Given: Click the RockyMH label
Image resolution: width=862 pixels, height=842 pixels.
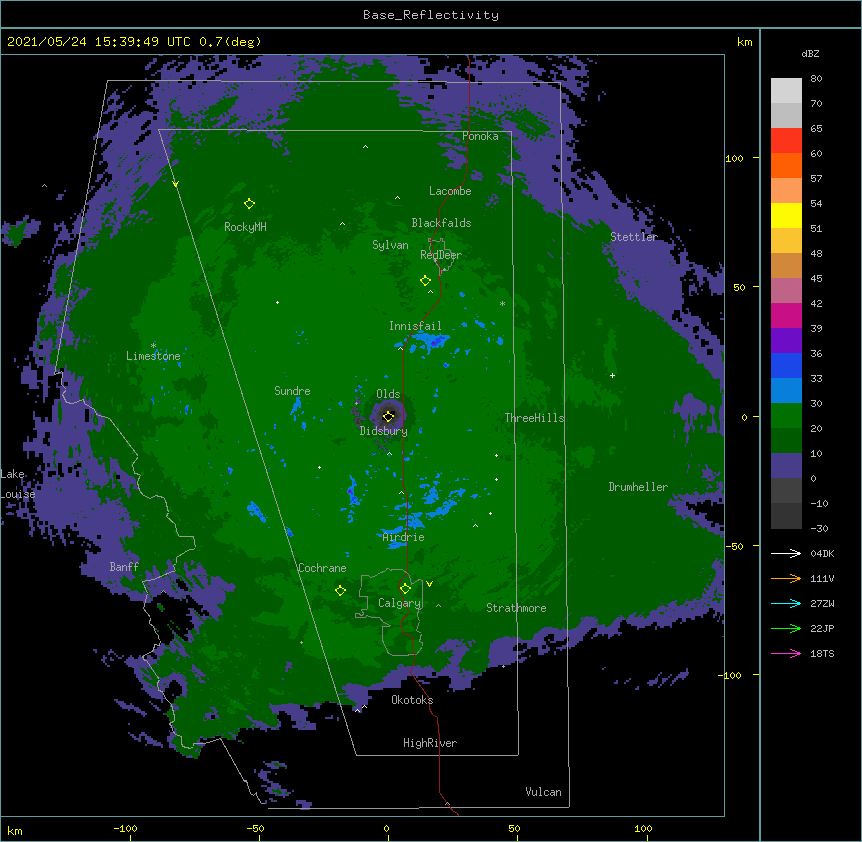Looking at the screenshot, I should coord(245,227).
